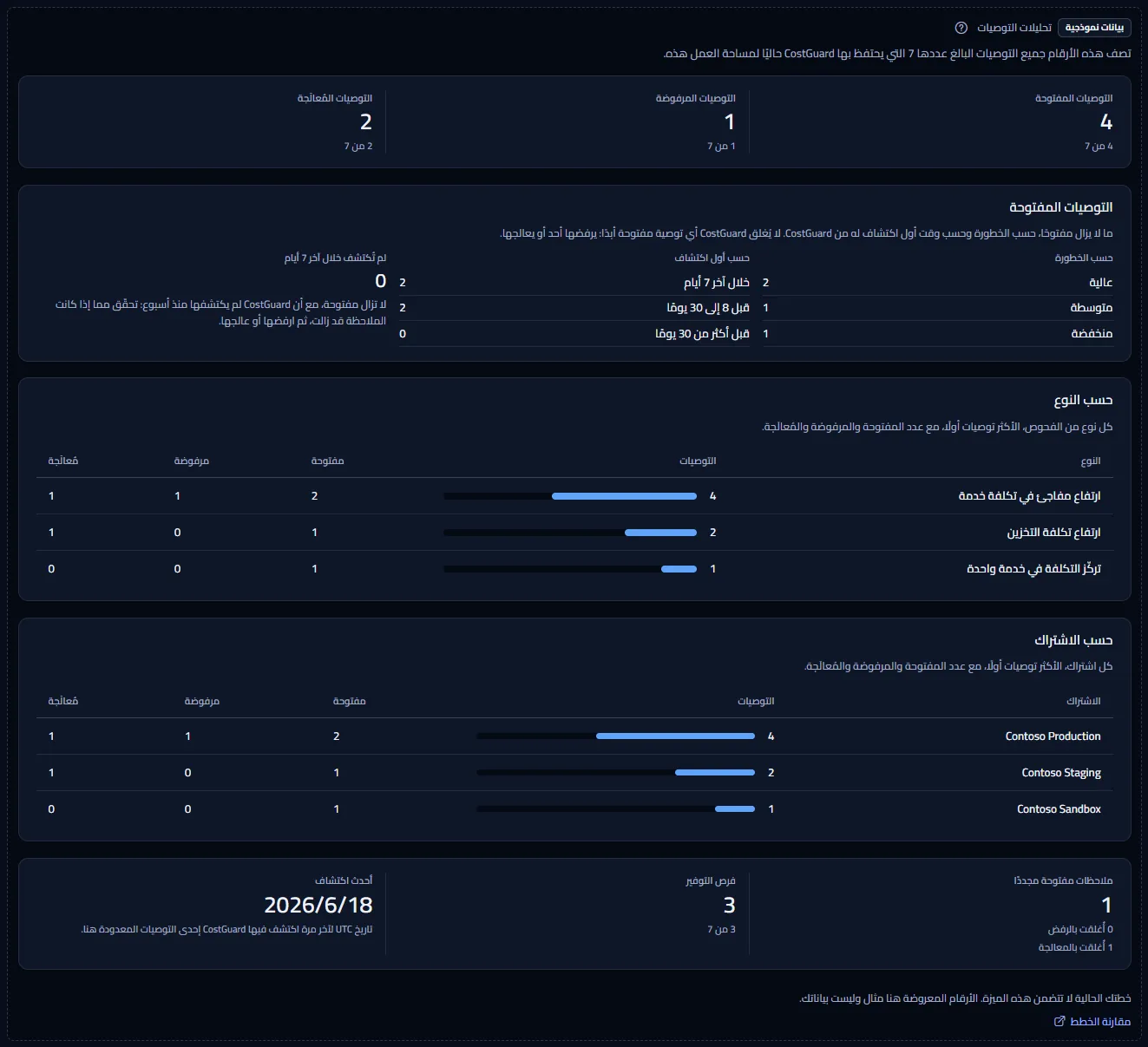Click the متوسطة severity row

pyautogui.click(x=938, y=308)
